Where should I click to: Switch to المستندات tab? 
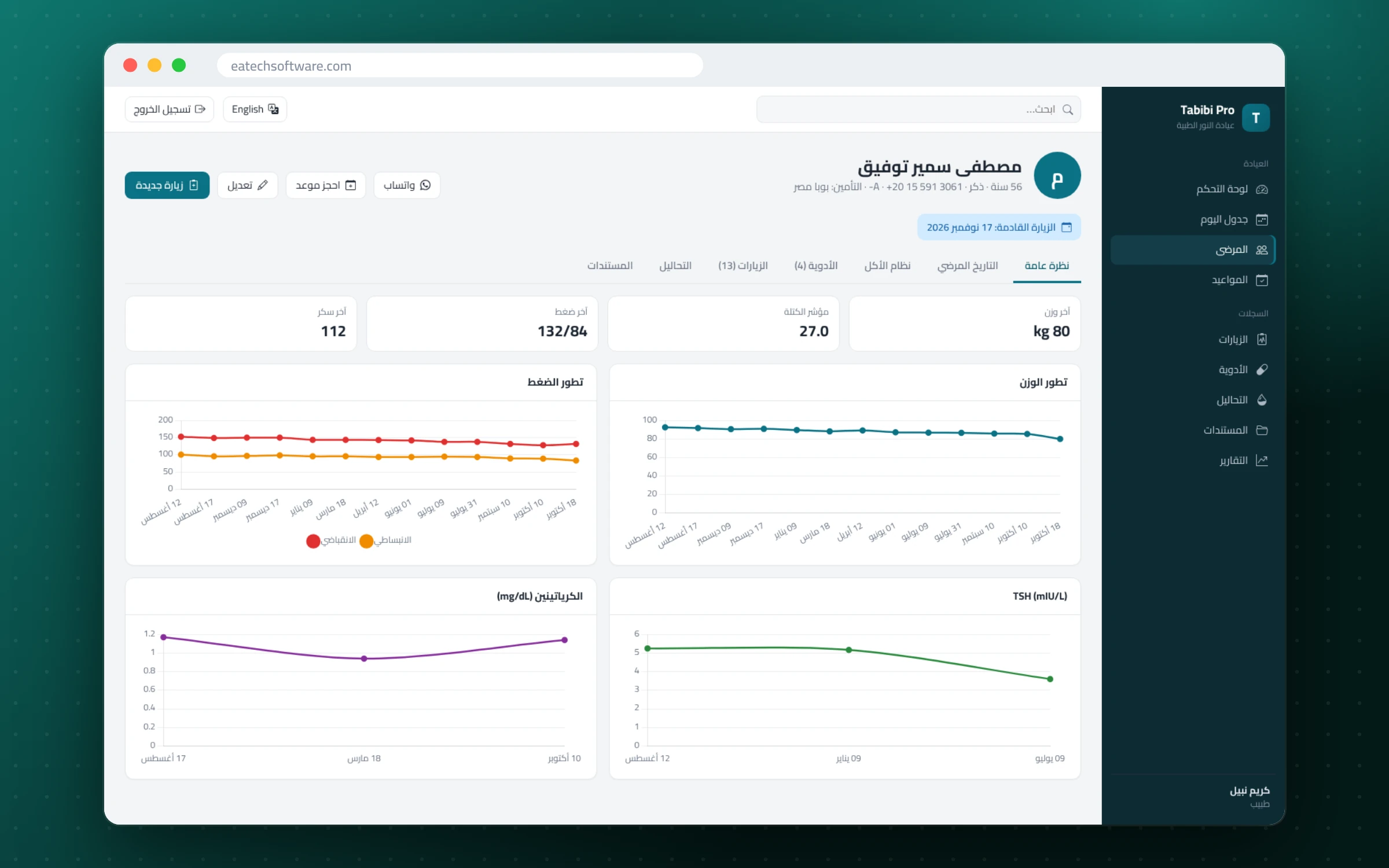[x=610, y=266]
